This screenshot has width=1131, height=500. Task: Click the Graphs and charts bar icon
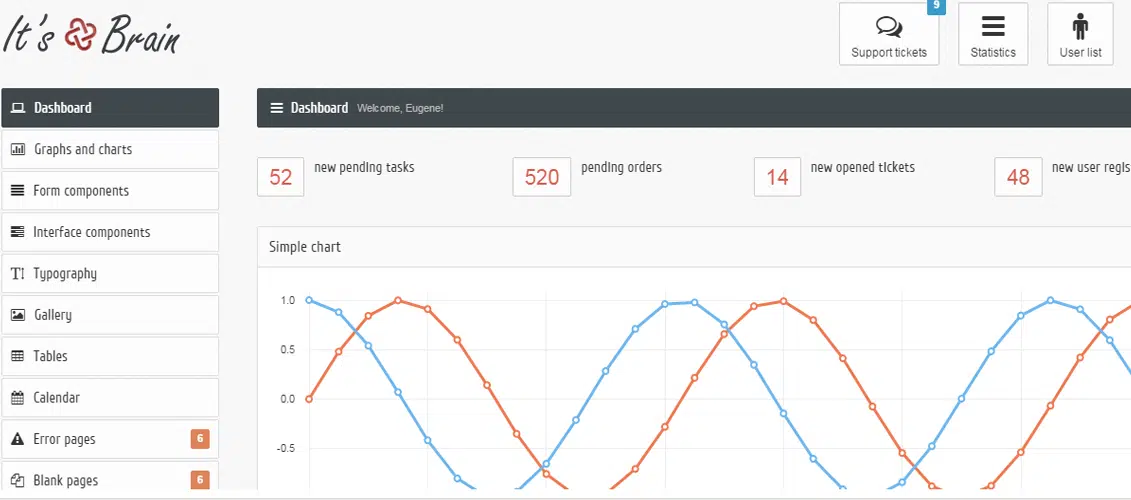pyautogui.click(x=17, y=150)
